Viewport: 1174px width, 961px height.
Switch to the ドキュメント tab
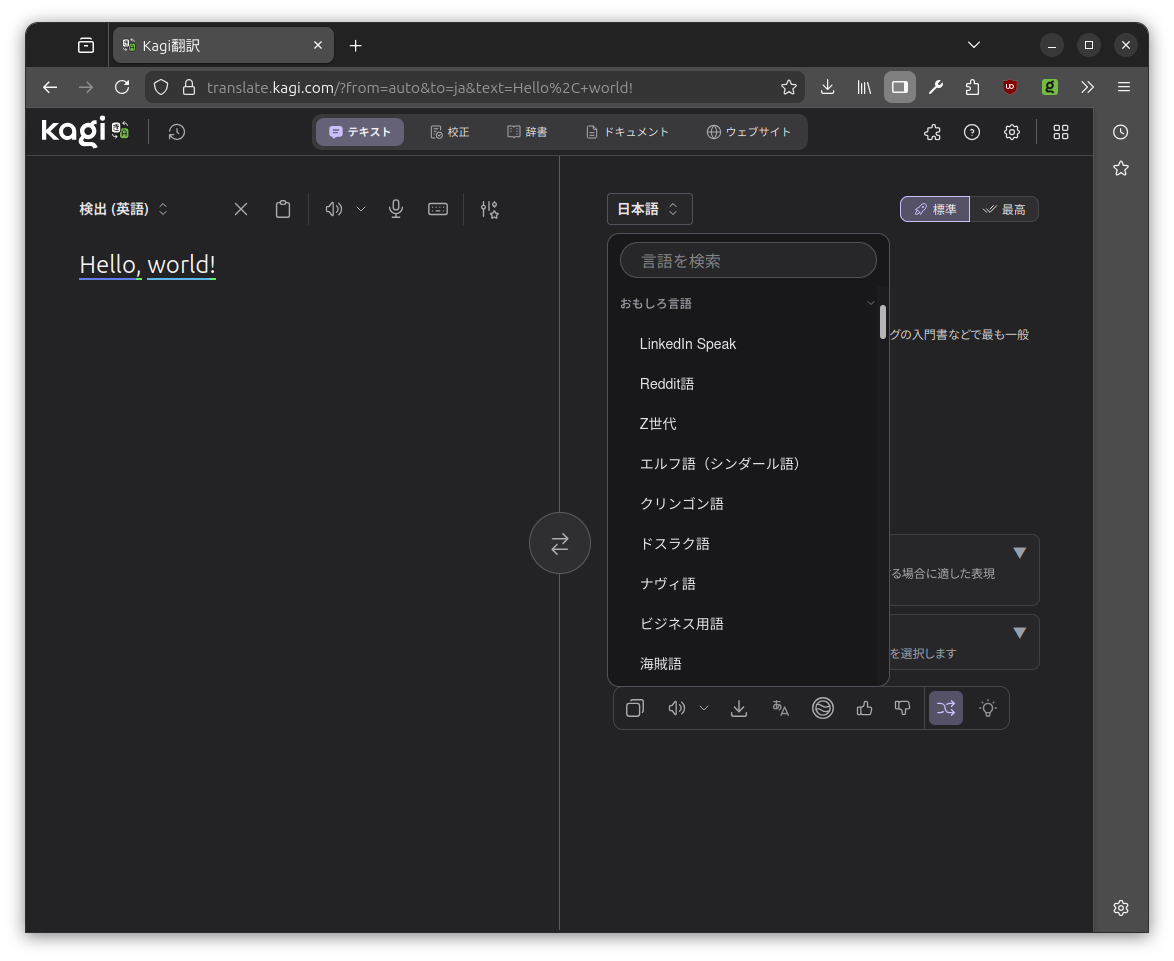click(627, 132)
